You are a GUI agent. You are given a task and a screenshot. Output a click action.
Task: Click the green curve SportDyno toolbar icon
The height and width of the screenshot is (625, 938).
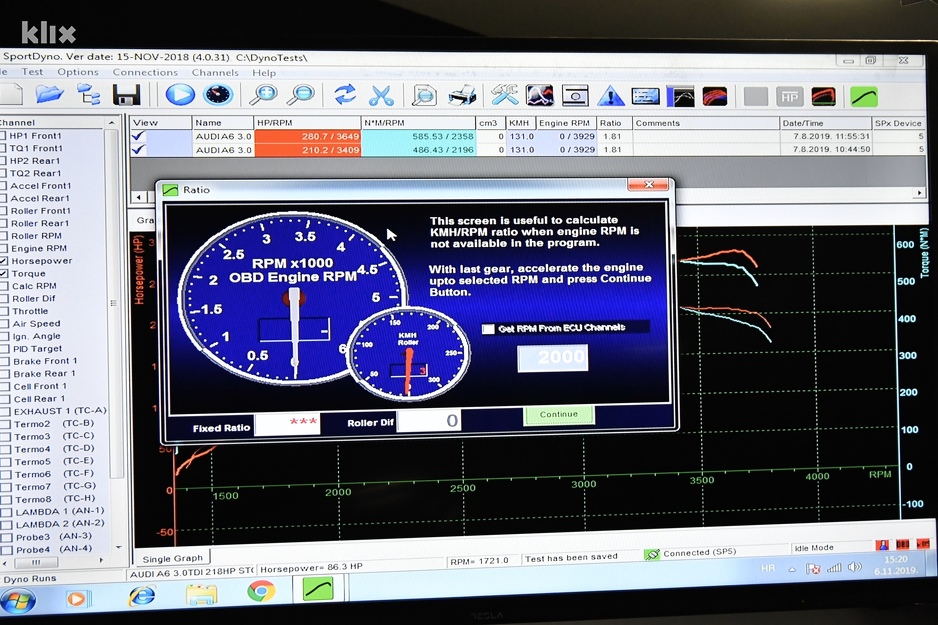click(864, 97)
